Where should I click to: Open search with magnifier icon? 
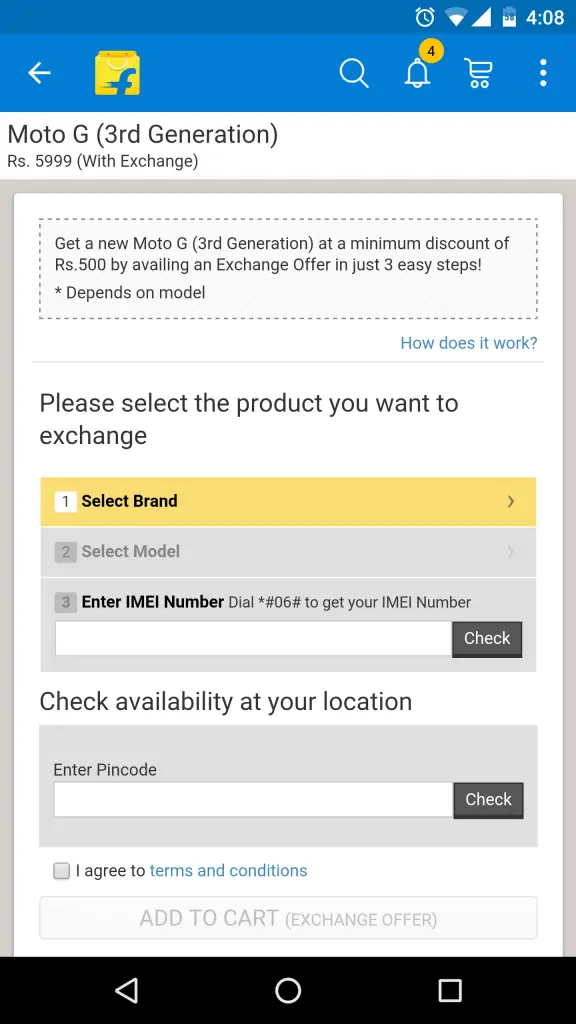(354, 72)
